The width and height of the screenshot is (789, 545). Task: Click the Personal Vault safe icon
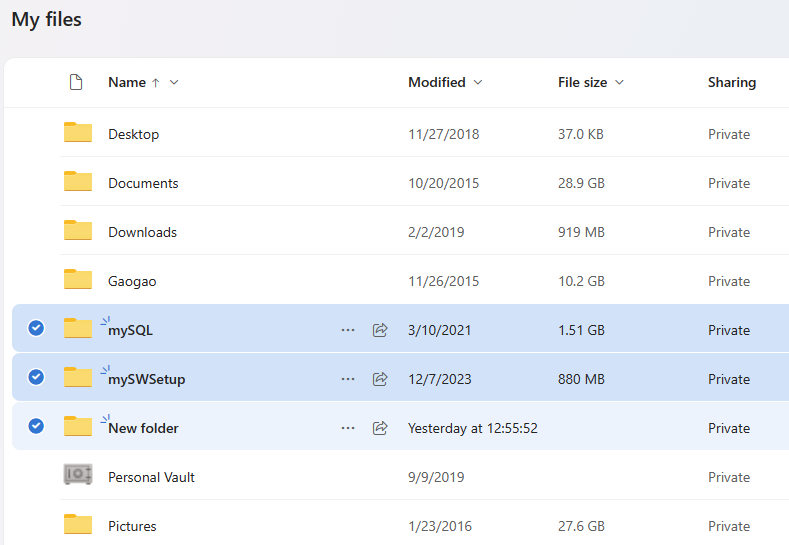point(78,476)
